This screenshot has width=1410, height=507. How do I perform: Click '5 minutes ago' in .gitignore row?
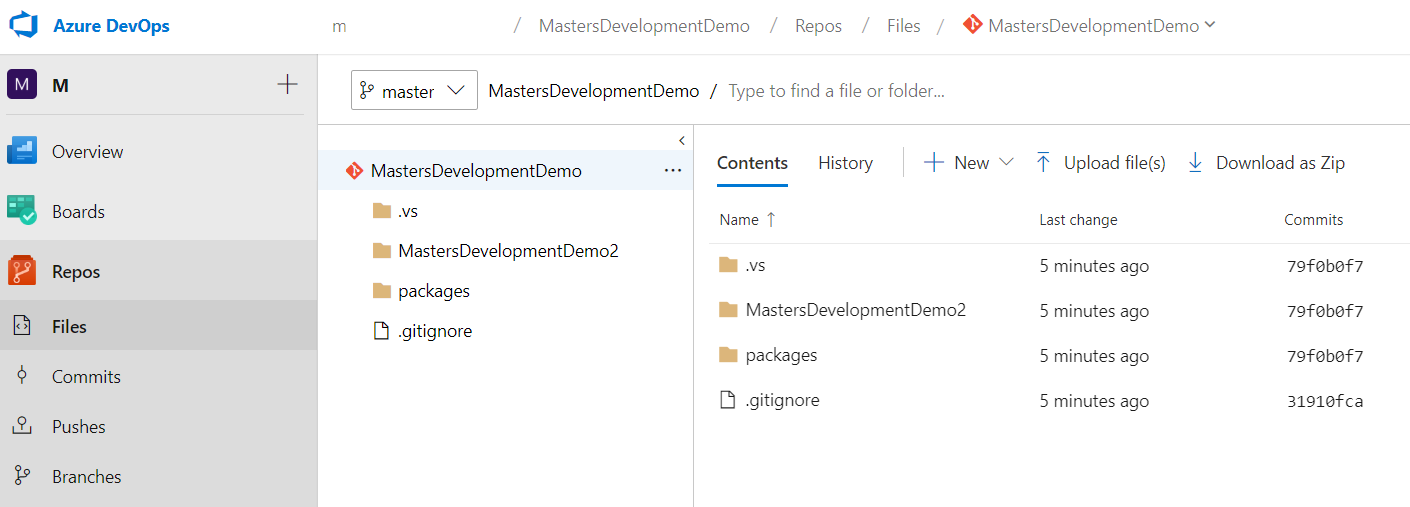coord(1094,401)
